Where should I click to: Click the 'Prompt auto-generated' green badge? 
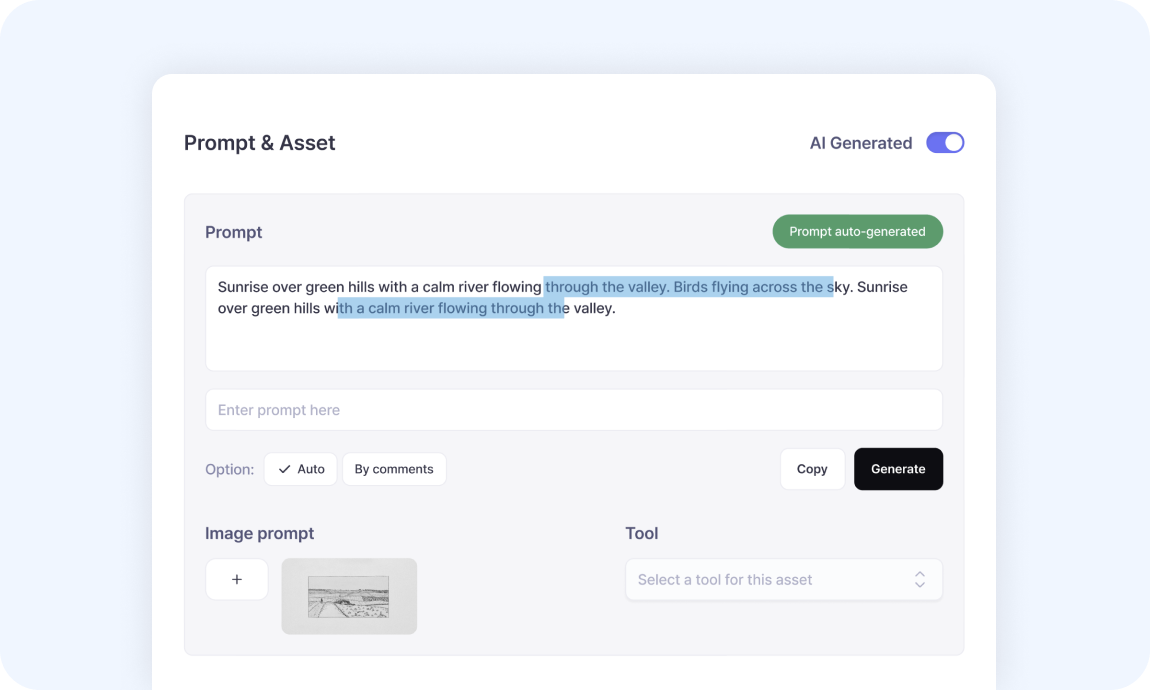[857, 232]
